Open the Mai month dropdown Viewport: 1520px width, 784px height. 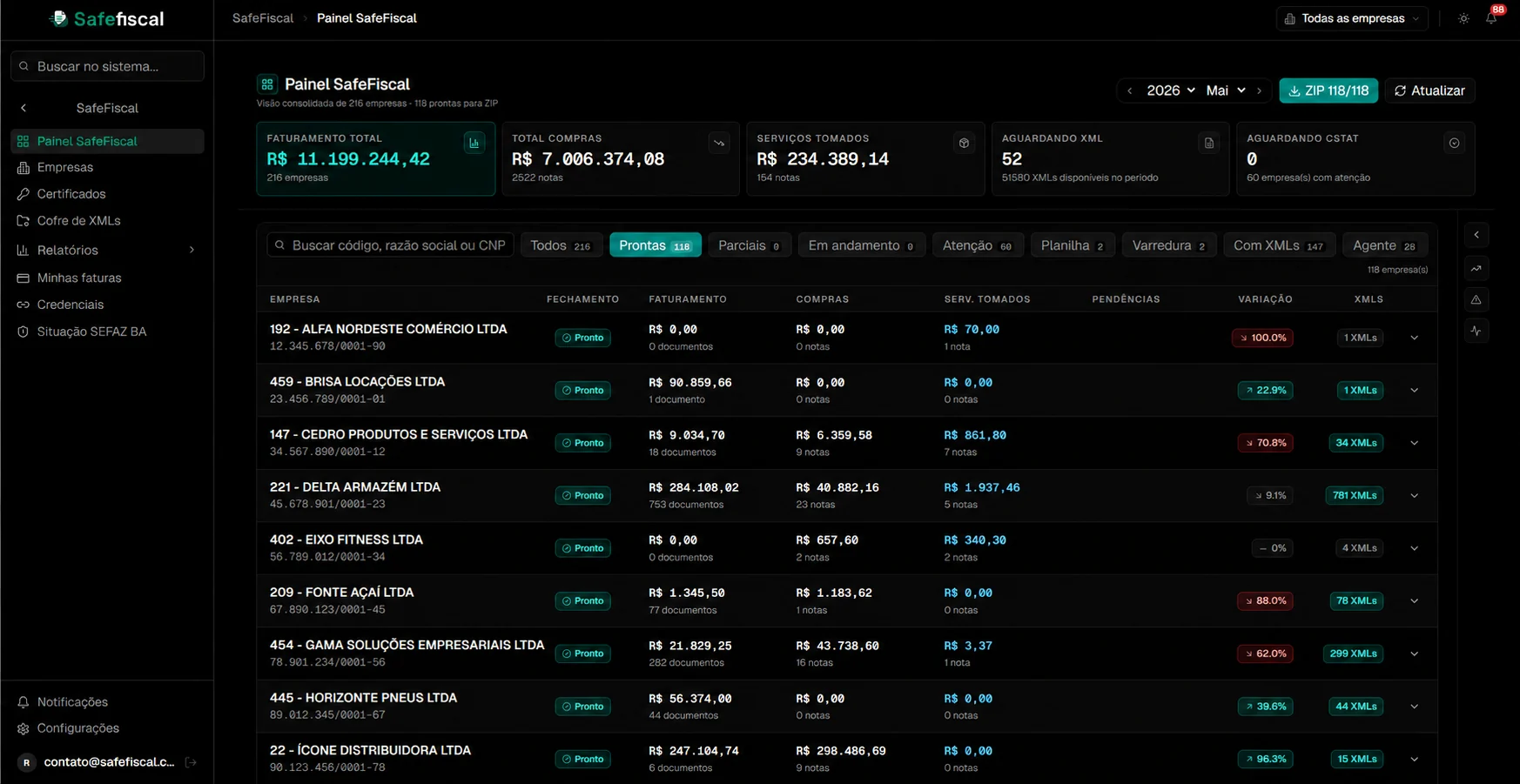[1226, 90]
